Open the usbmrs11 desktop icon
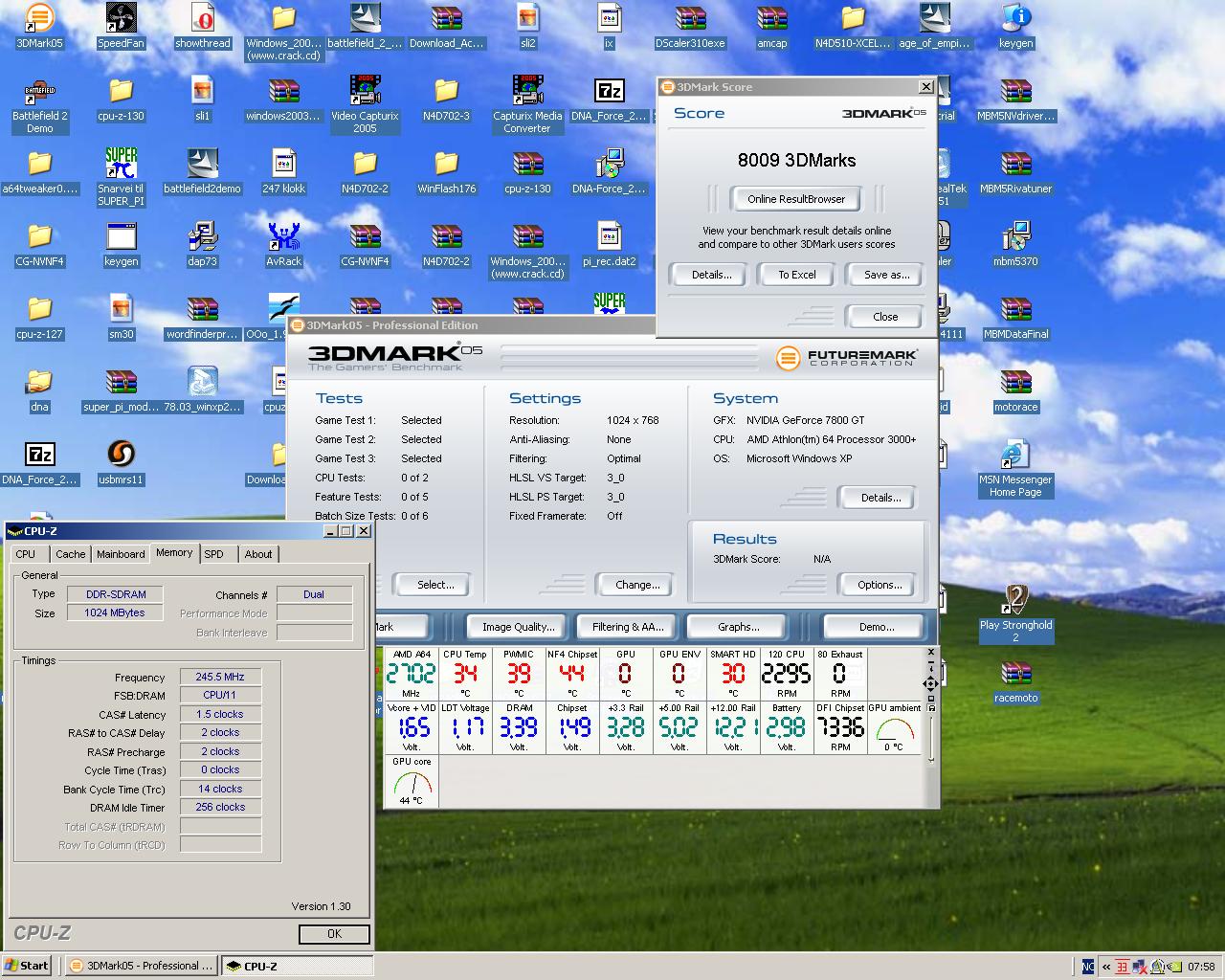The height and width of the screenshot is (980, 1225). point(121,462)
